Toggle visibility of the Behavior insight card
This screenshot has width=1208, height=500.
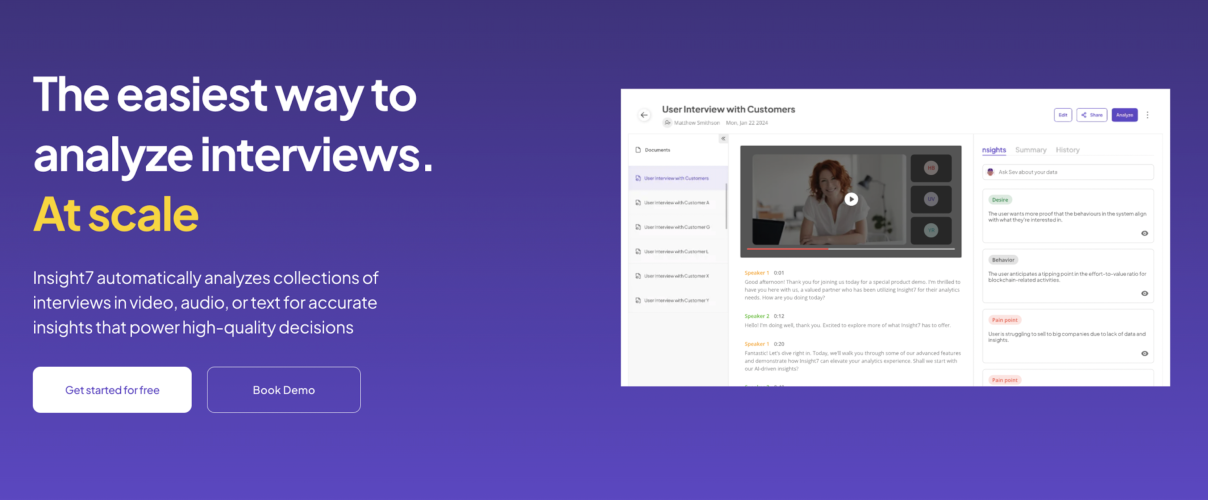[1144, 293]
